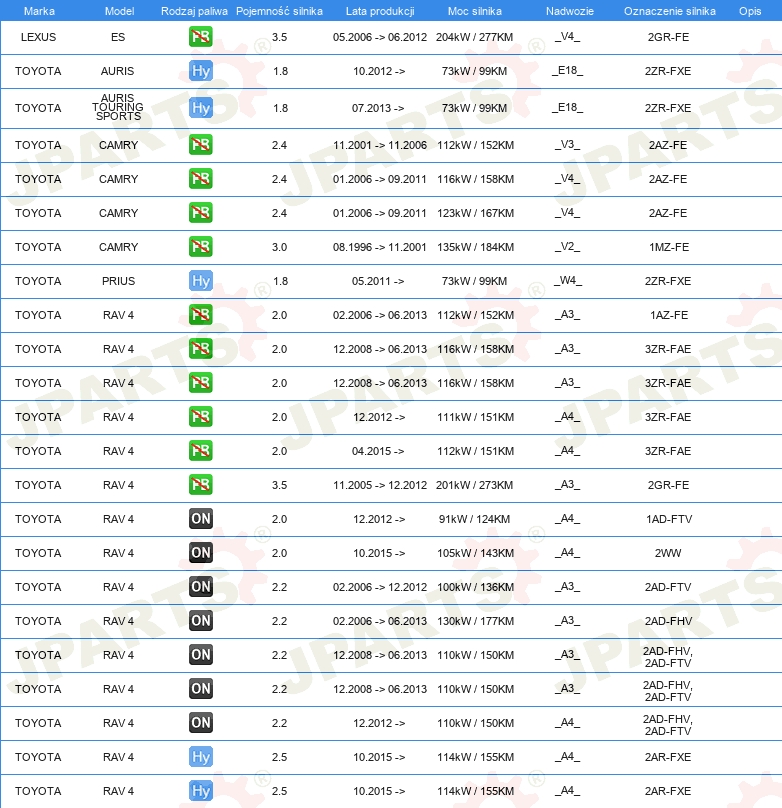Select the 1AZ-FE engine code cell
The width and height of the screenshot is (782, 808).
(x=669, y=315)
